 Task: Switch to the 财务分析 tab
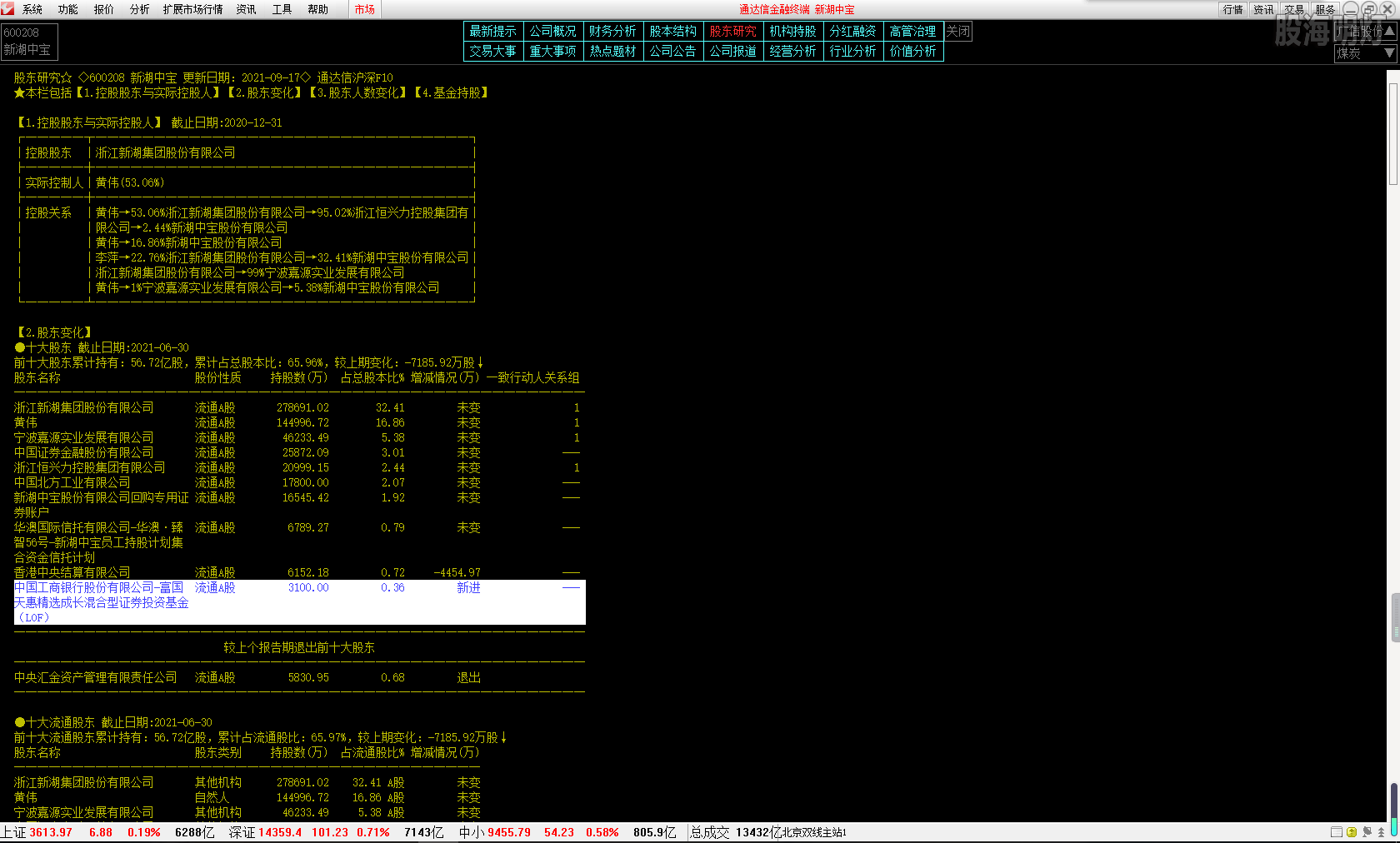pyautogui.click(x=613, y=31)
